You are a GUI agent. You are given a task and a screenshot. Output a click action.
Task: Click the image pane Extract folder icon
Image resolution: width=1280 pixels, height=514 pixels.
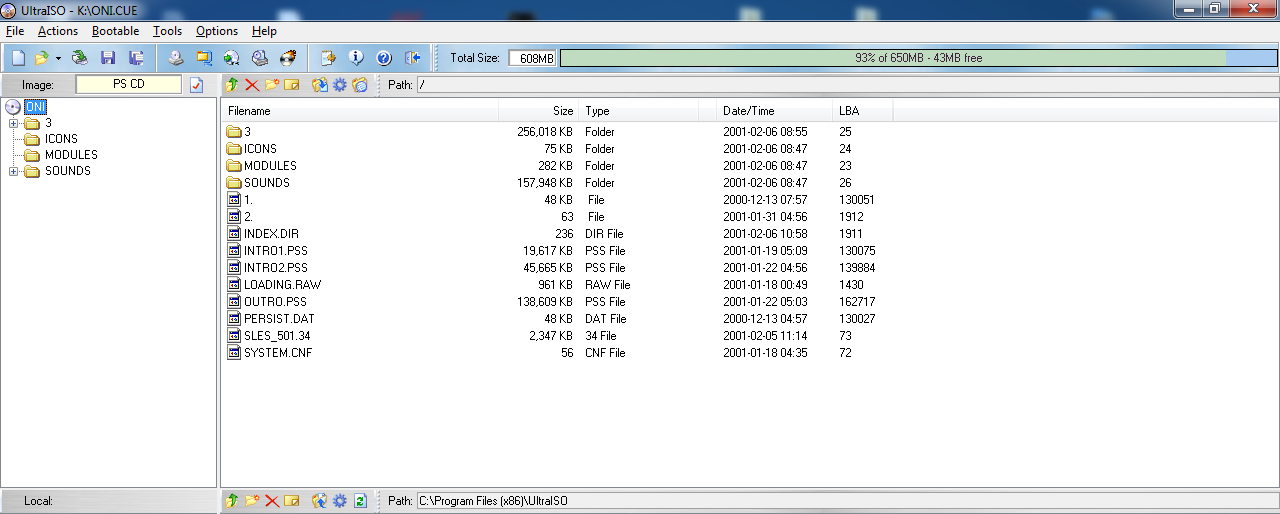[x=320, y=85]
